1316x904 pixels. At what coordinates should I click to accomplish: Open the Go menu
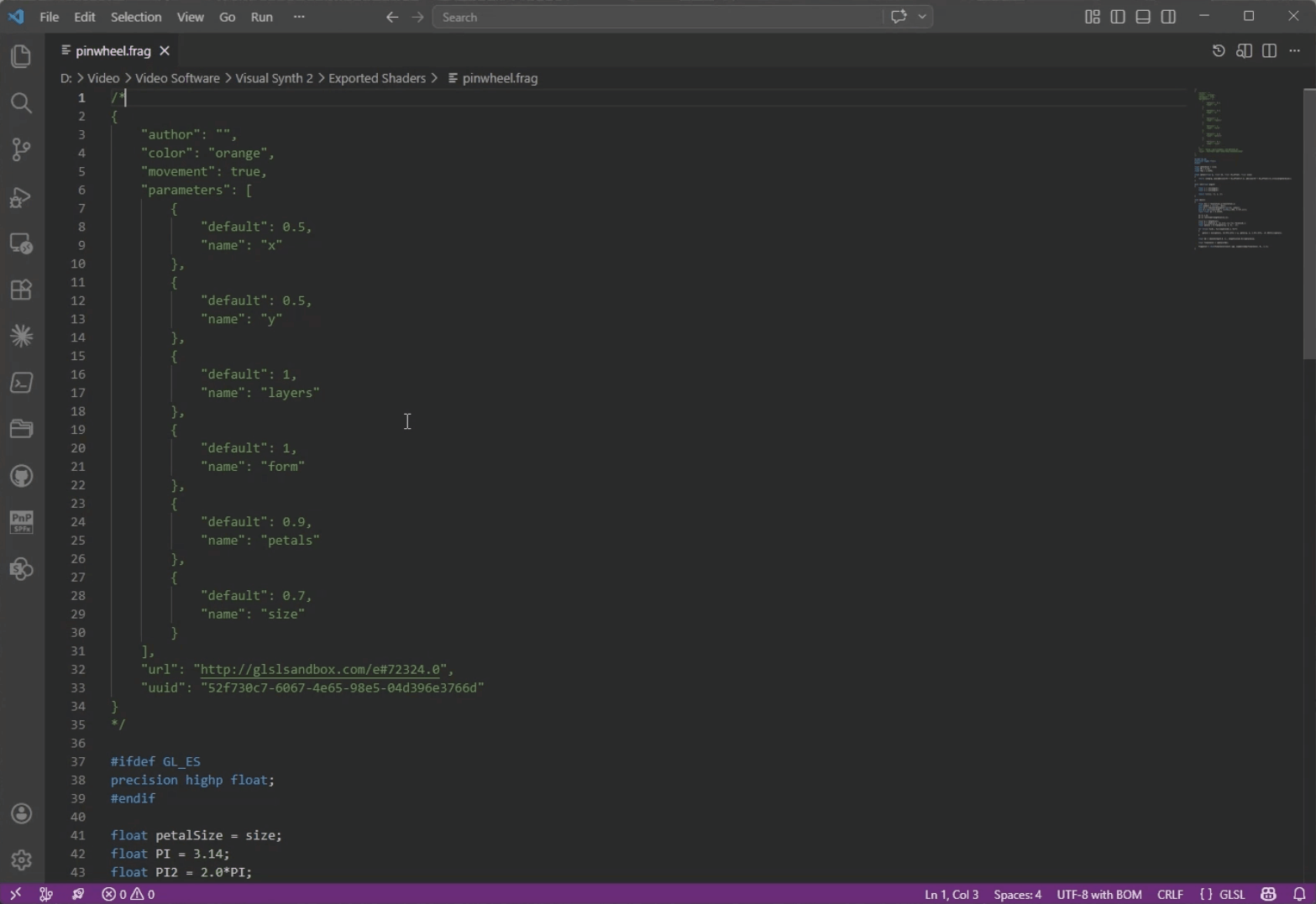tap(228, 17)
